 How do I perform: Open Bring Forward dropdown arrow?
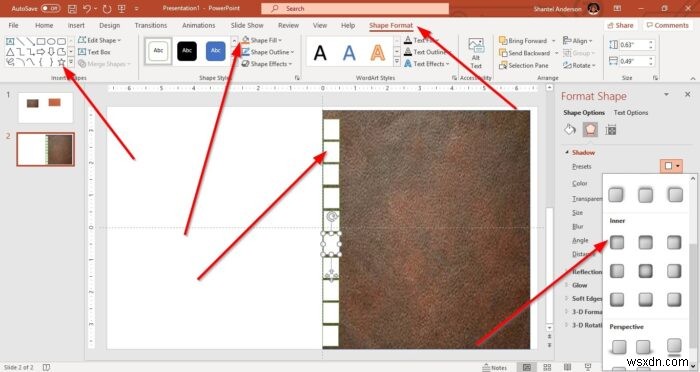(x=554, y=41)
